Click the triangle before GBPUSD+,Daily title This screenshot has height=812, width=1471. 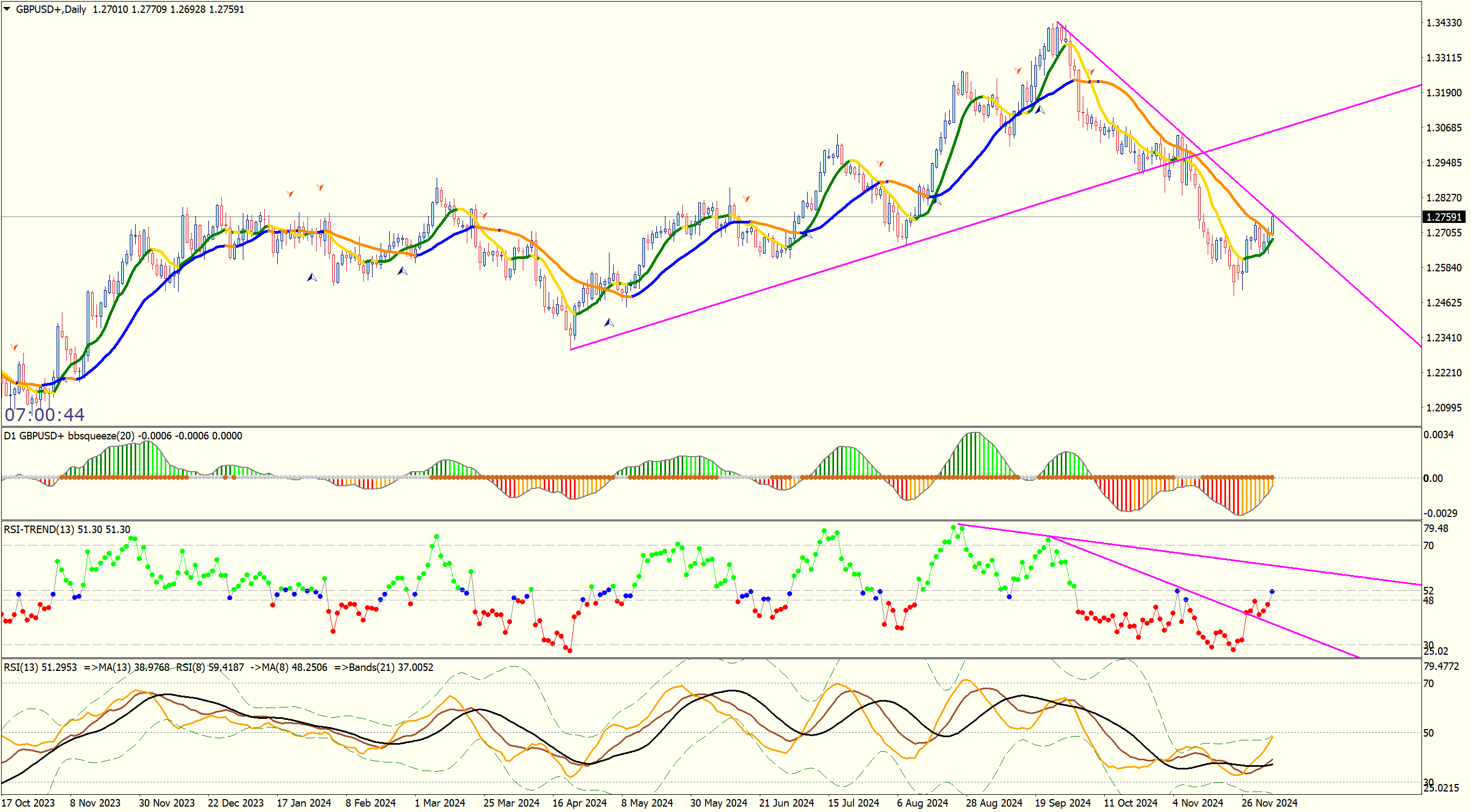[x=7, y=9]
